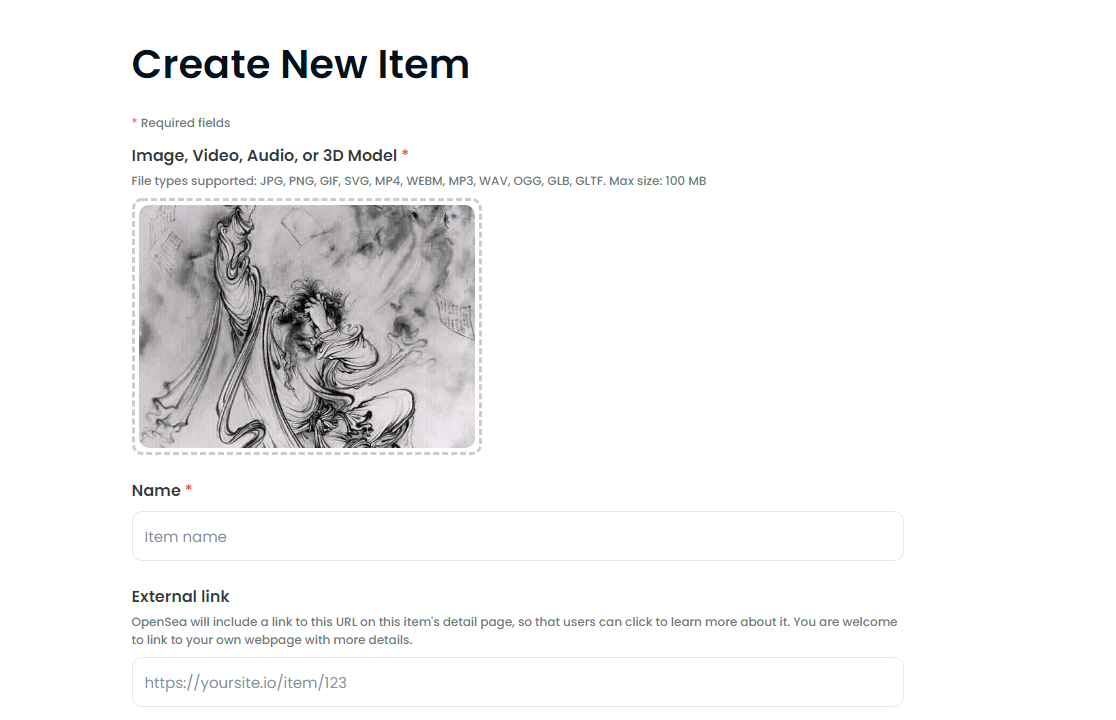Click the uploaded ink painting preview
Viewport: 1116px width, 720px height.
[307, 327]
